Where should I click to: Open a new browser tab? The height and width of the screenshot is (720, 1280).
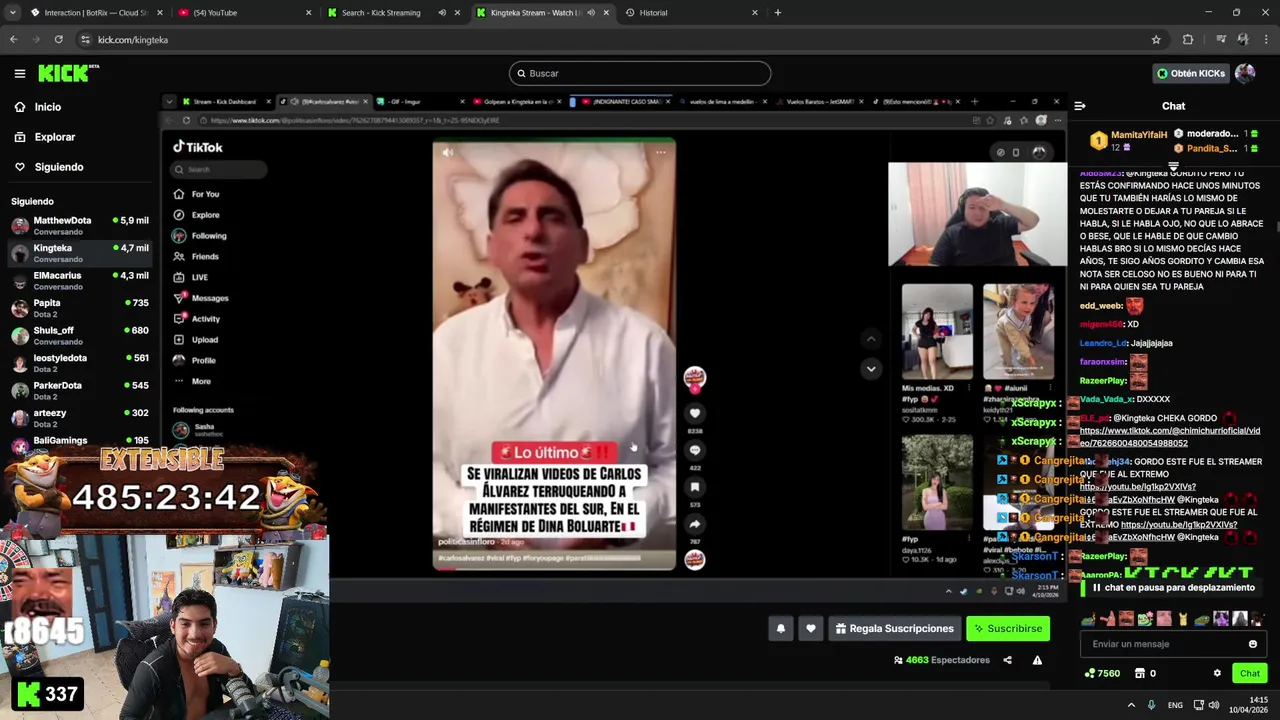pos(778,13)
